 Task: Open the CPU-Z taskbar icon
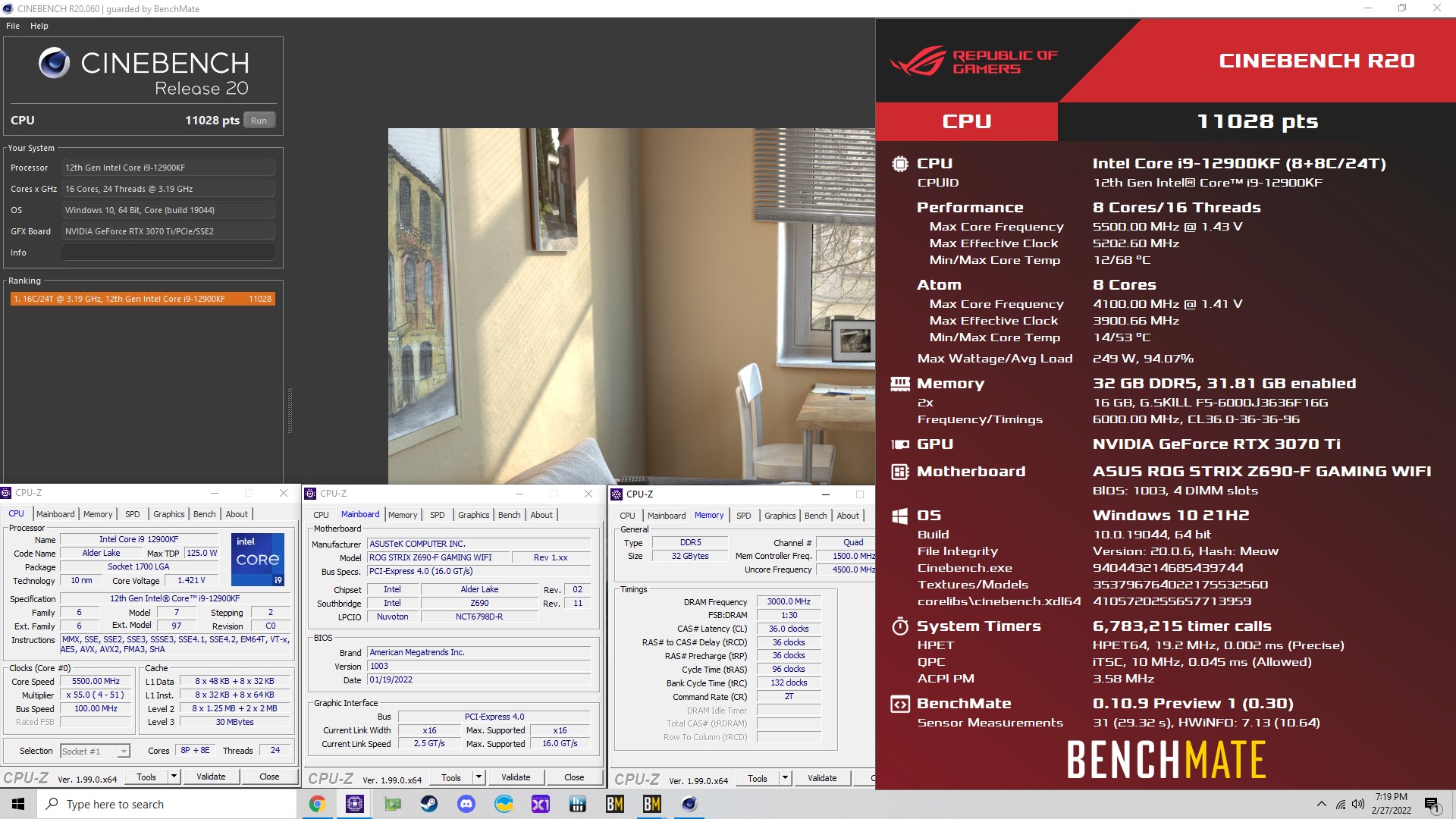point(354,804)
